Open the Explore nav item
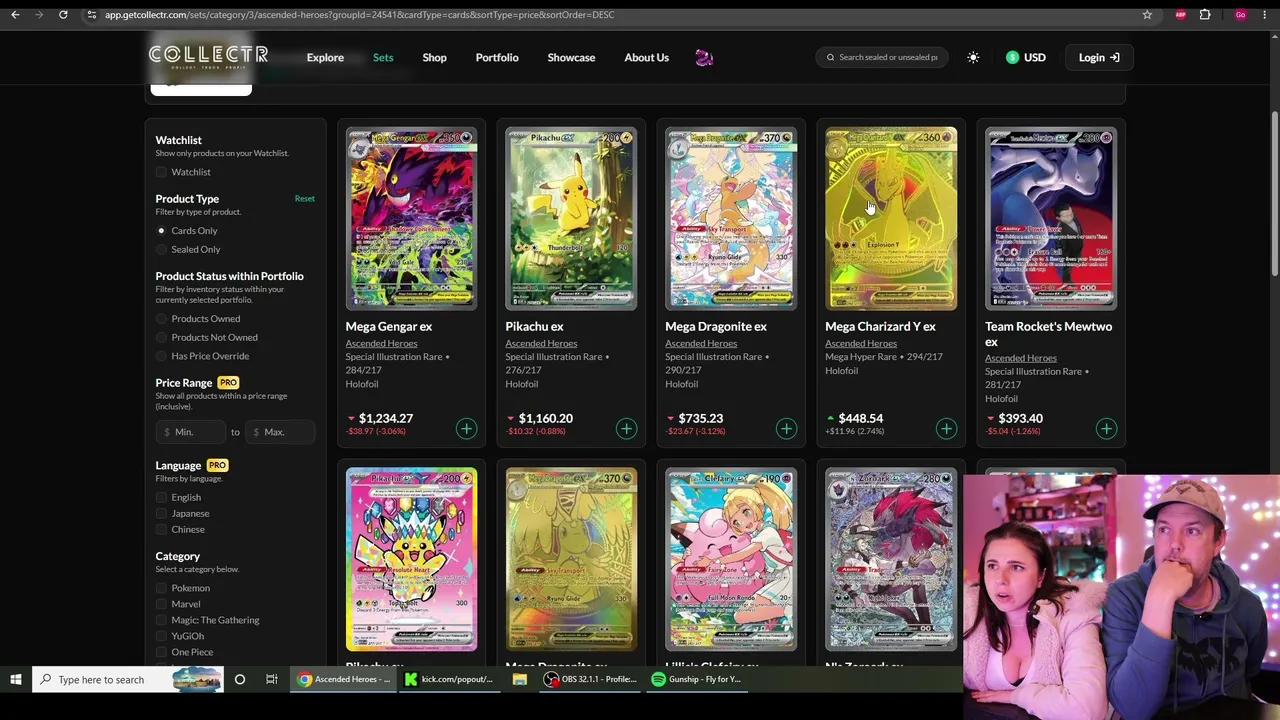This screenshot has width=1280, height=720. pos(325,58)
